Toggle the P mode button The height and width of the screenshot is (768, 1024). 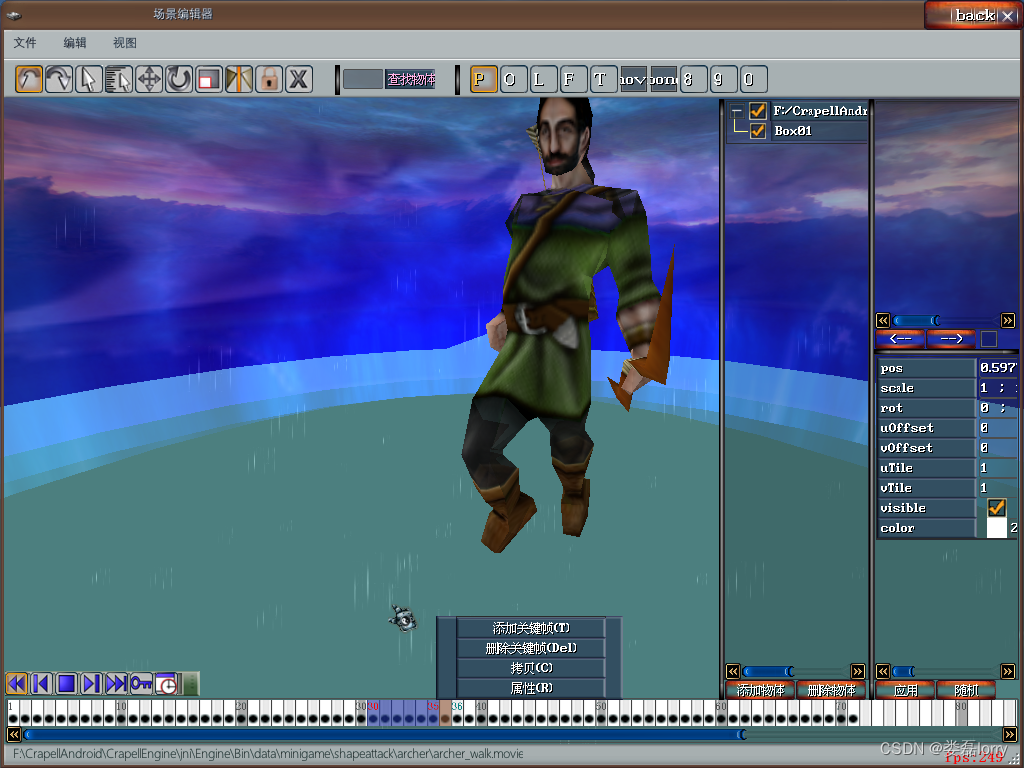pos(483,80)
